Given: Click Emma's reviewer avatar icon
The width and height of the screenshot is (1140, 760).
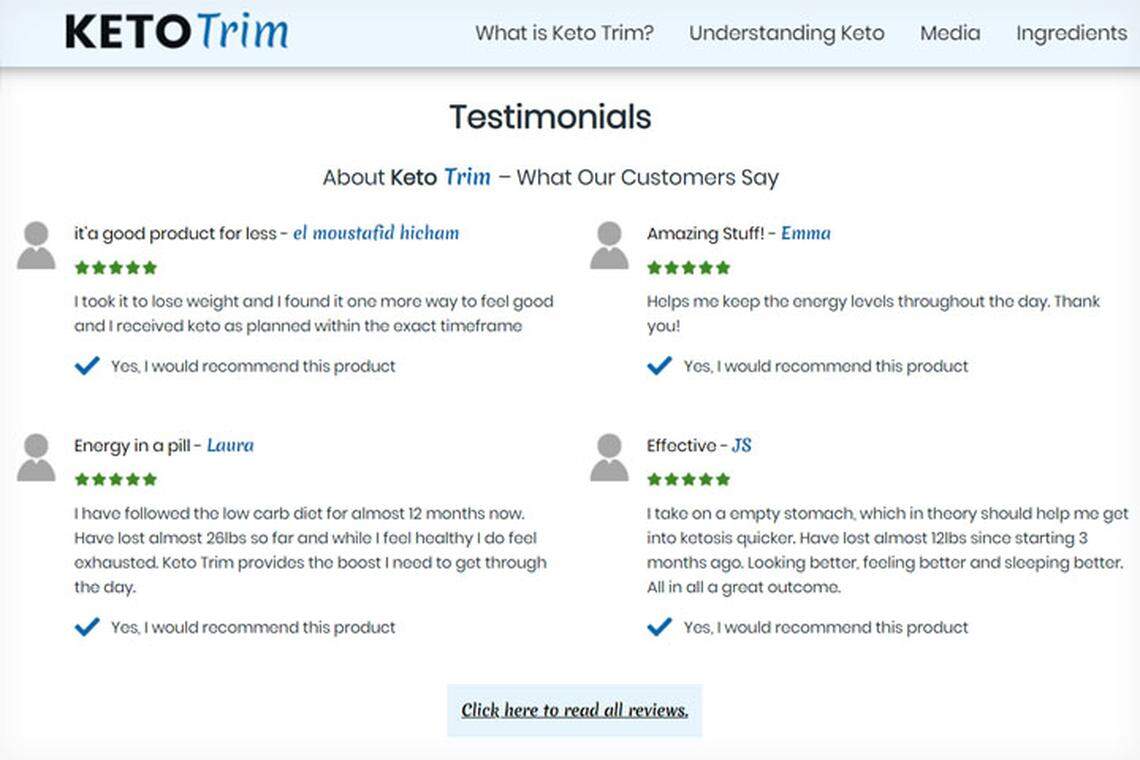Looking at the screenshot, I should pyautogui.click(x=609, y=246).
